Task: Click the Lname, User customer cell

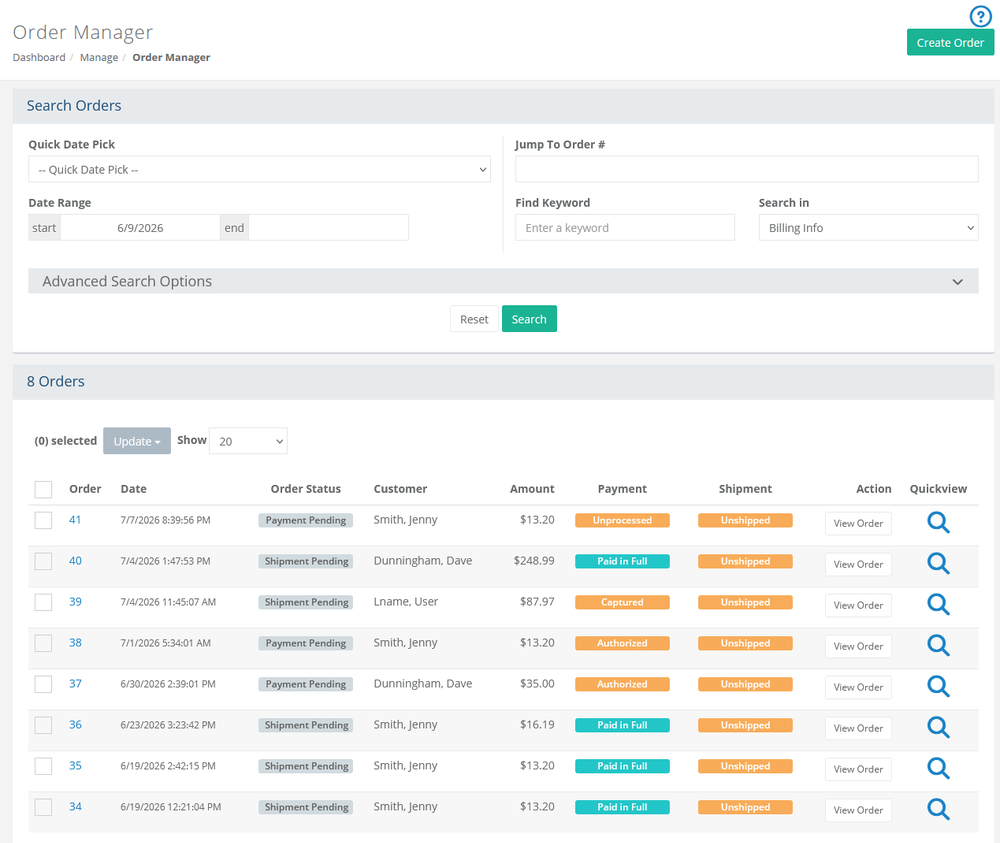Action: tap(406, 601)
